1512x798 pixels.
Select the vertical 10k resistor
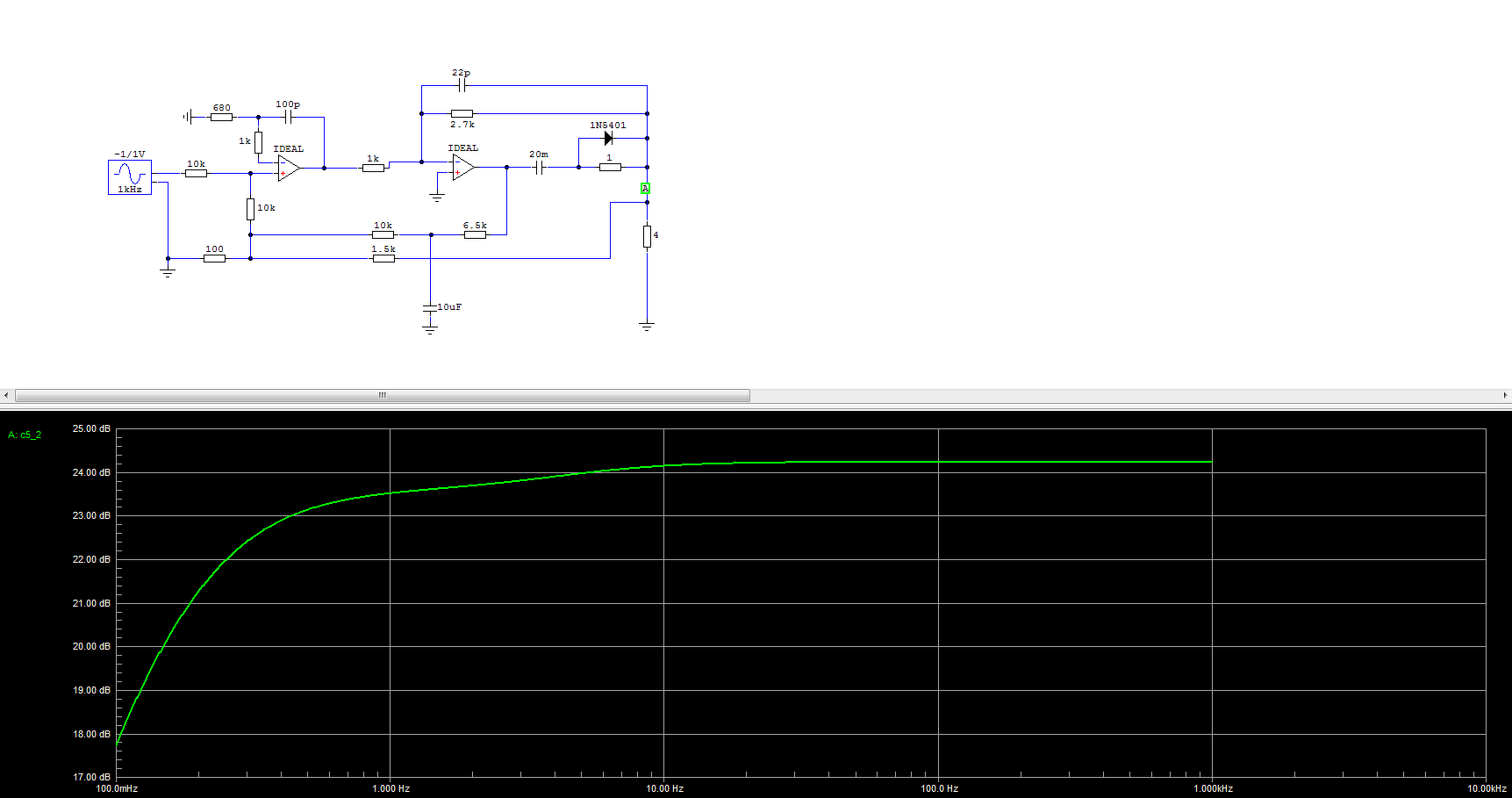250,209
